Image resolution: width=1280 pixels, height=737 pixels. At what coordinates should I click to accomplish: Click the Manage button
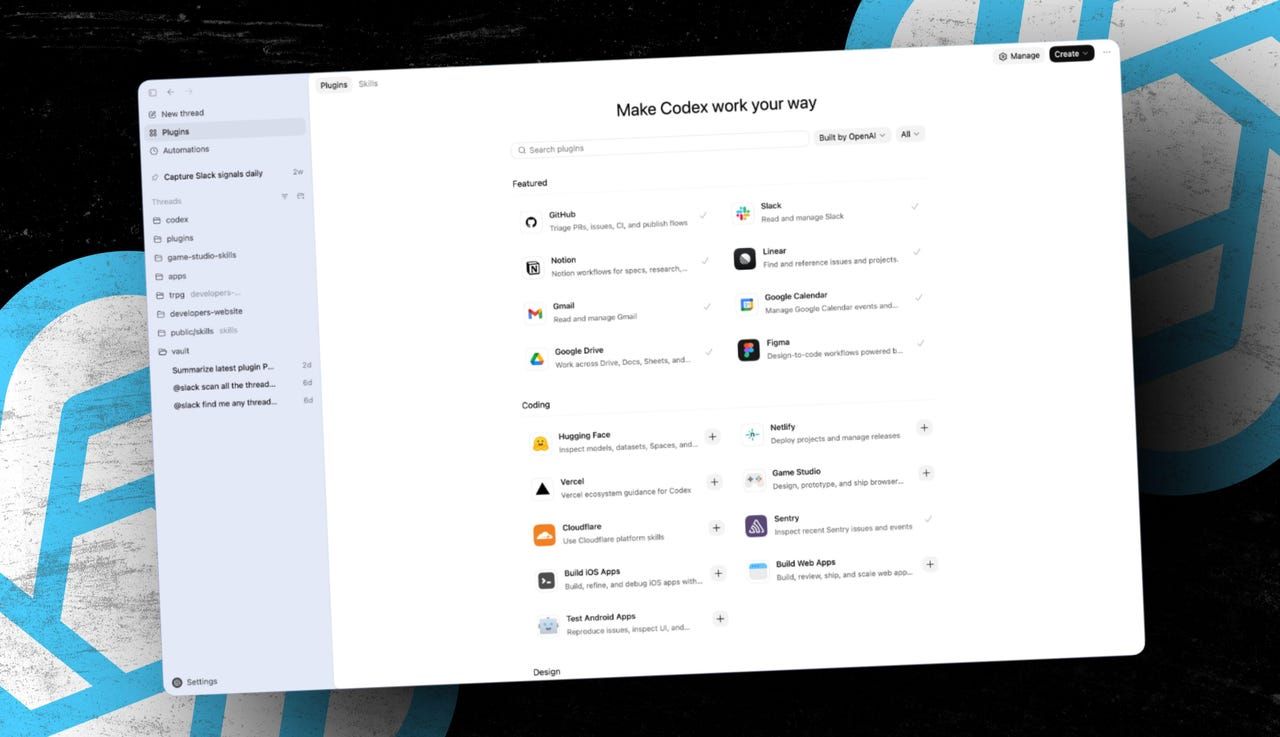(1019, 55)
